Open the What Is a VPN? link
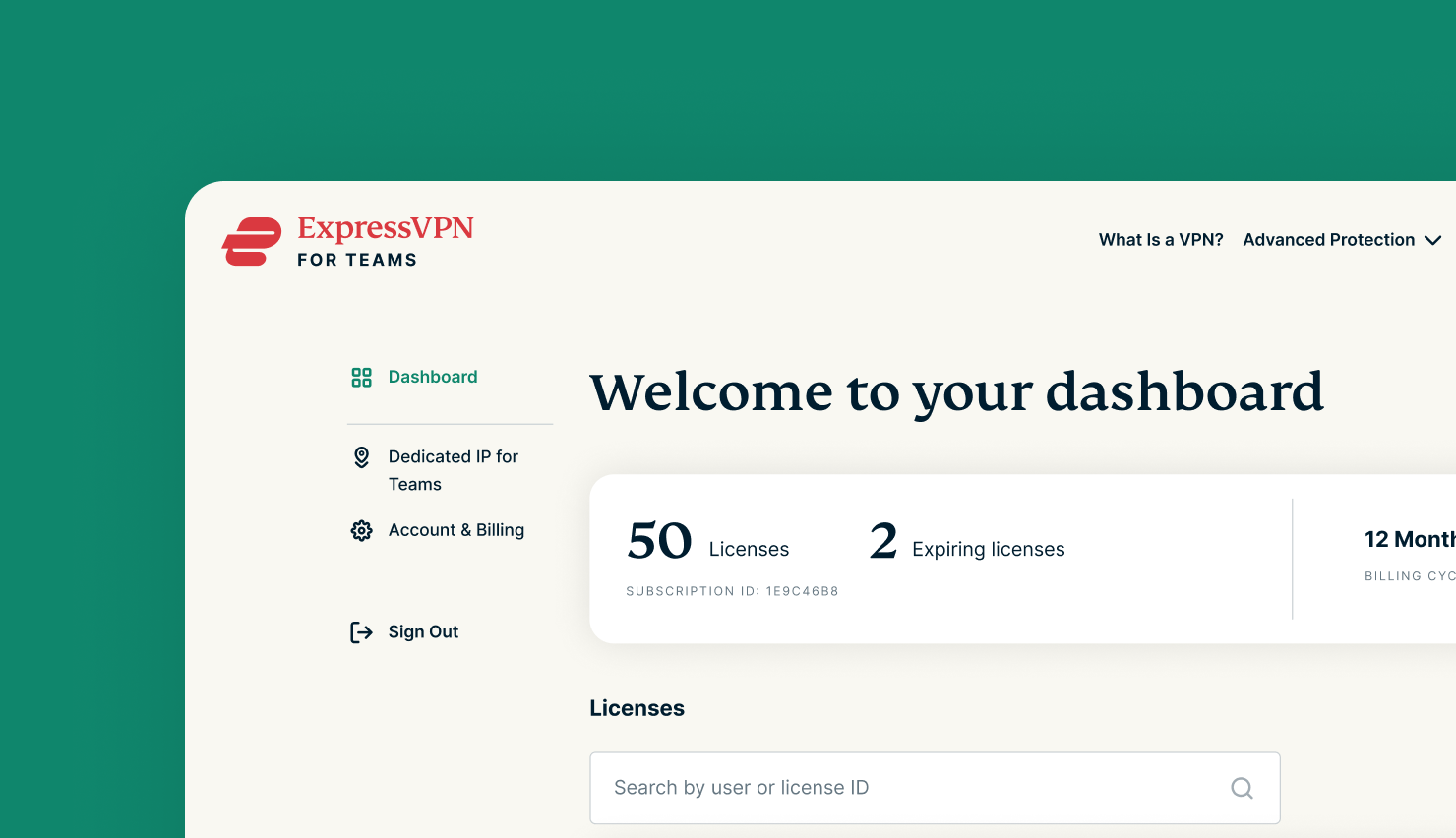 click(x=1161, y=240)
